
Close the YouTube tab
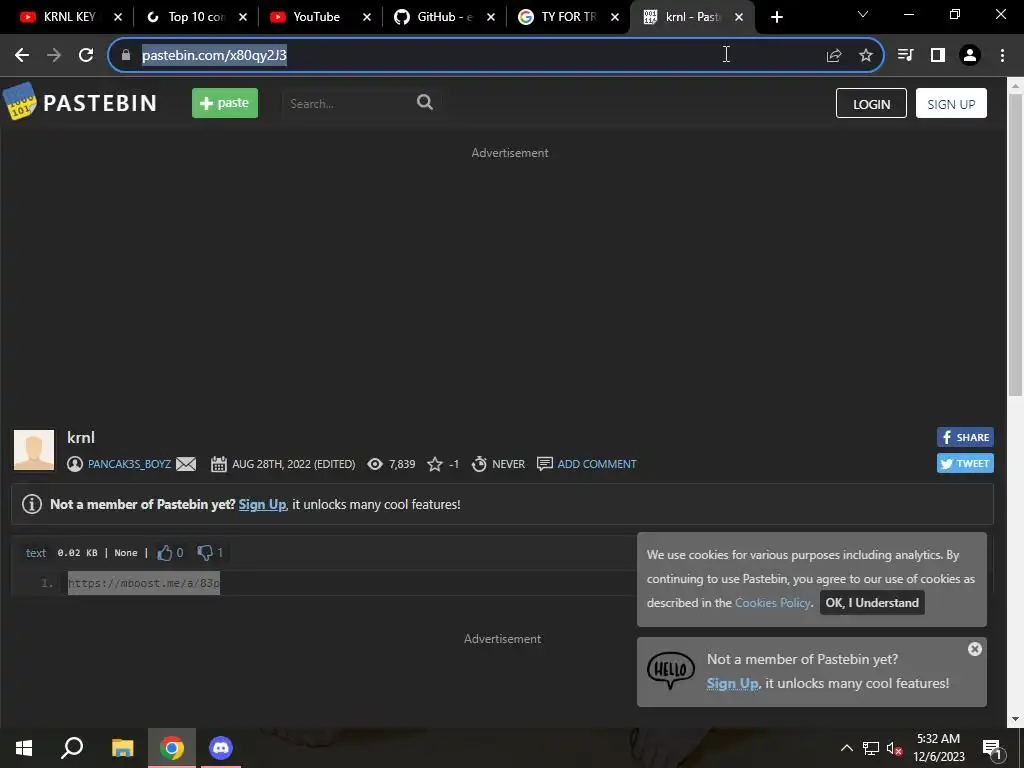[366, 18]
